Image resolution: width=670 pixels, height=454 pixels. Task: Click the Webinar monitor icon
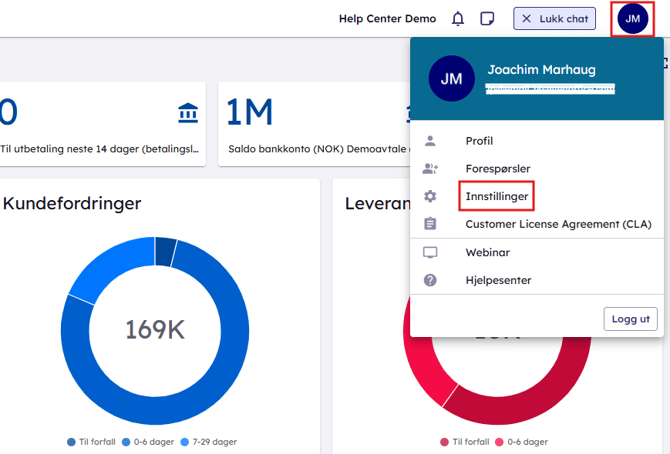click(430, 253)
